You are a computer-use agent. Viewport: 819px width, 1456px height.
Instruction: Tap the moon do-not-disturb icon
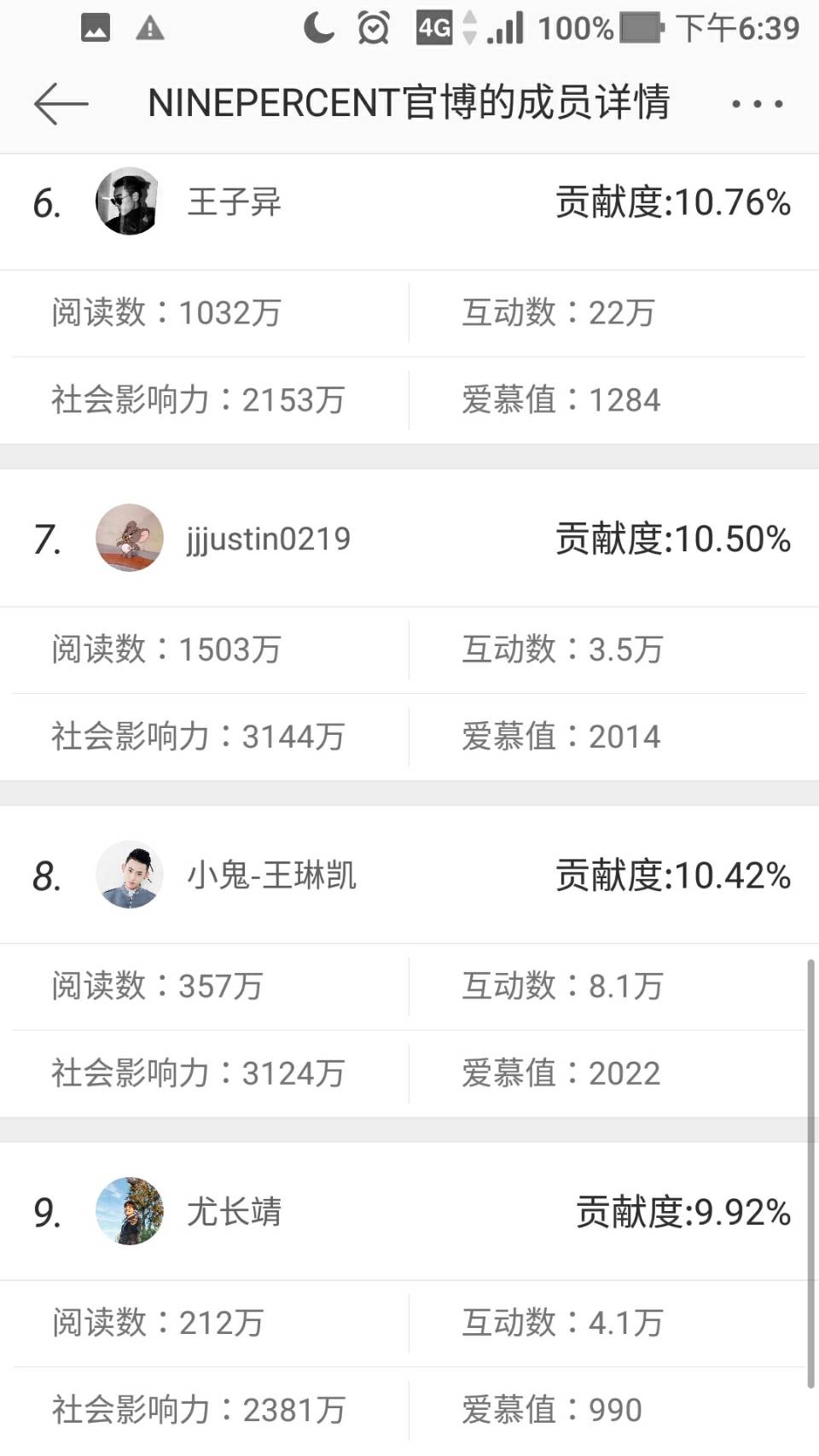click(x=318, y=28)
